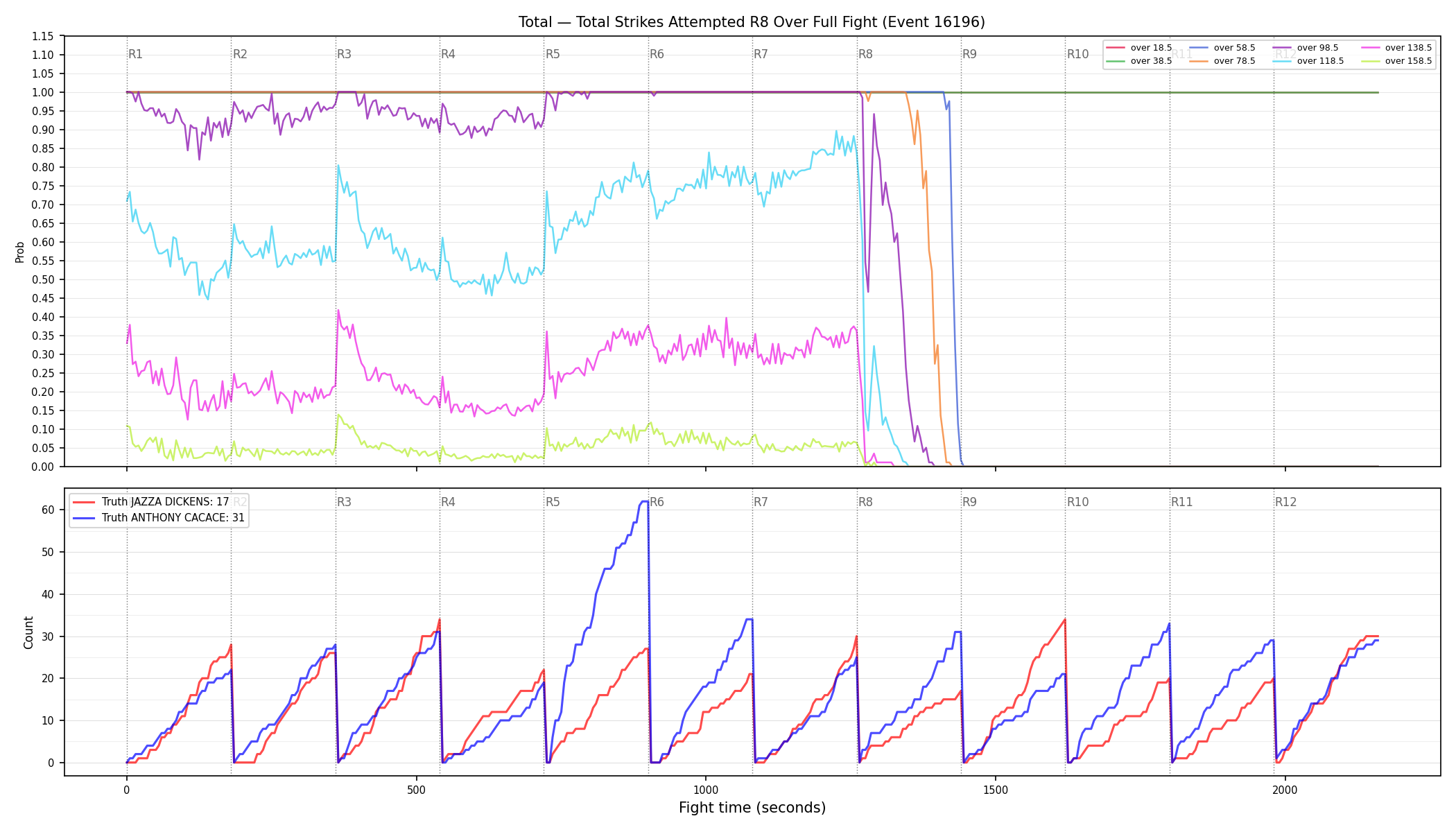Select the R11 label in the count chart
1456x832 pixels.
1182,502
